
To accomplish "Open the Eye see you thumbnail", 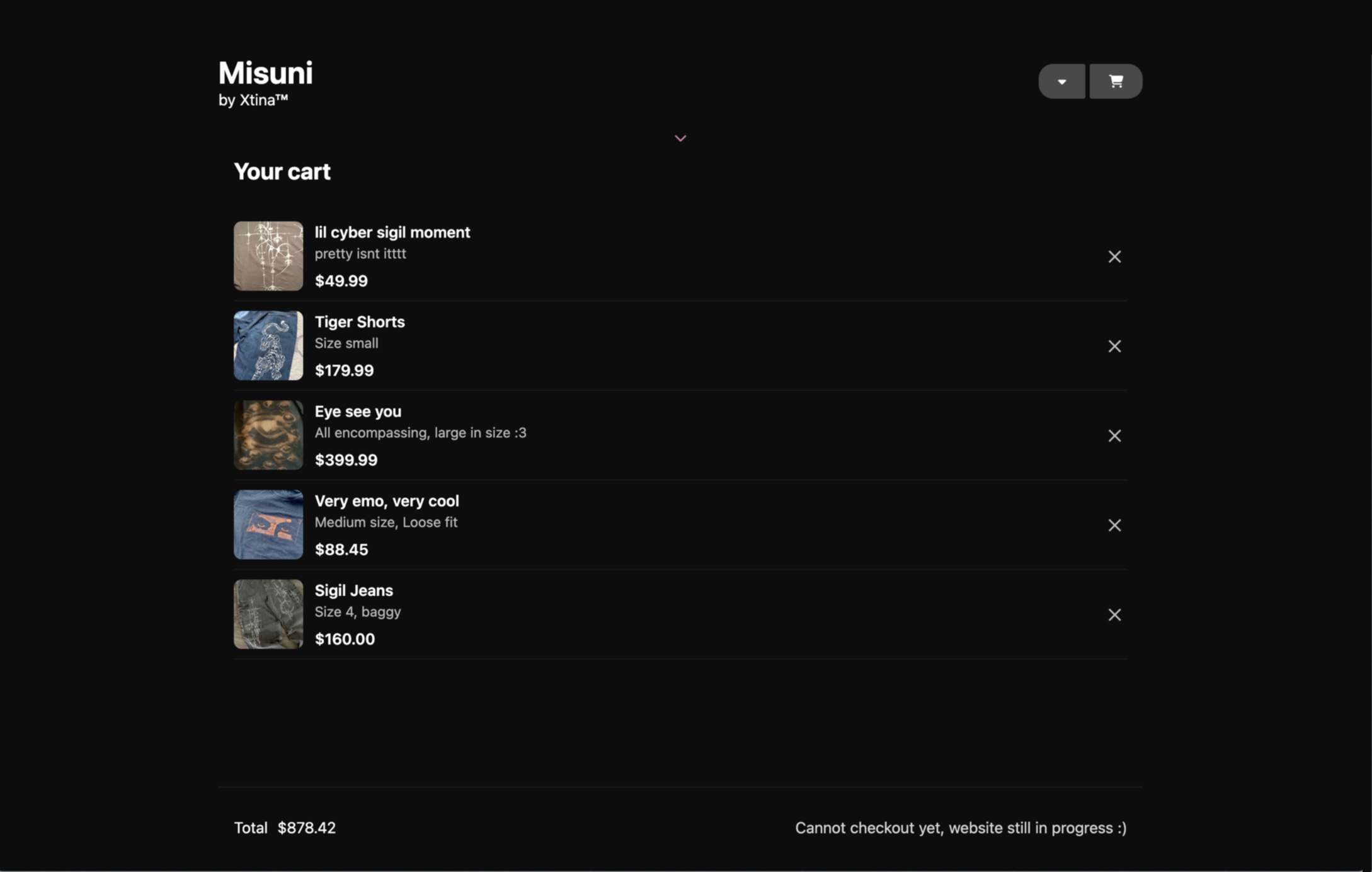I will pyautogui.click(x=268, y=435).
